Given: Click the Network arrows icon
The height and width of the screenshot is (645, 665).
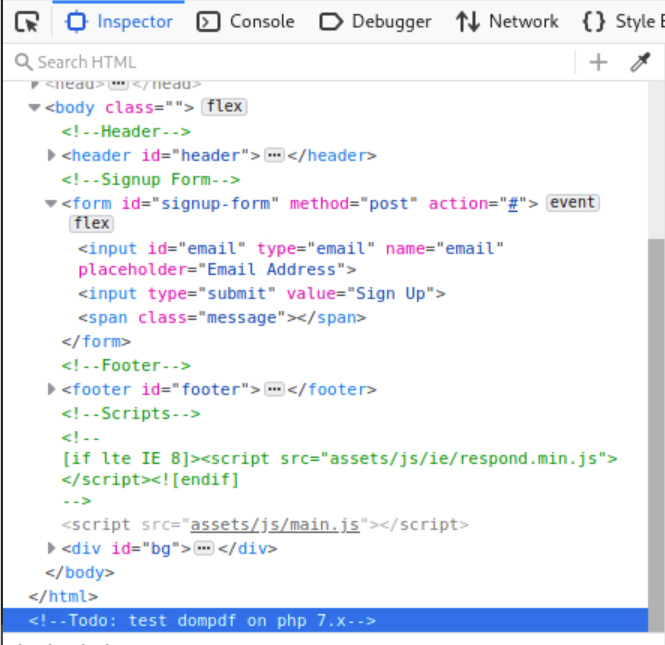Looking at the screenshot, I should 468,22.
